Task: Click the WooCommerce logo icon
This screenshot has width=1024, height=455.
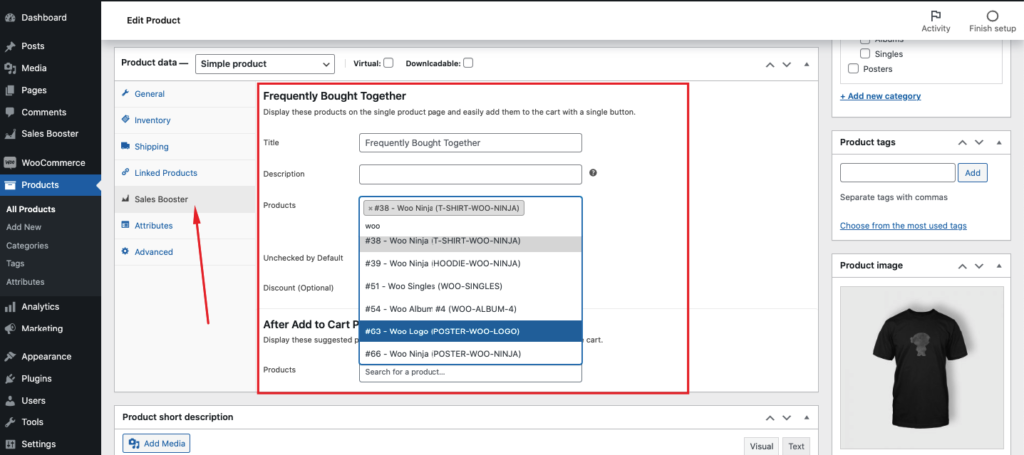Action: coord(10,163)
